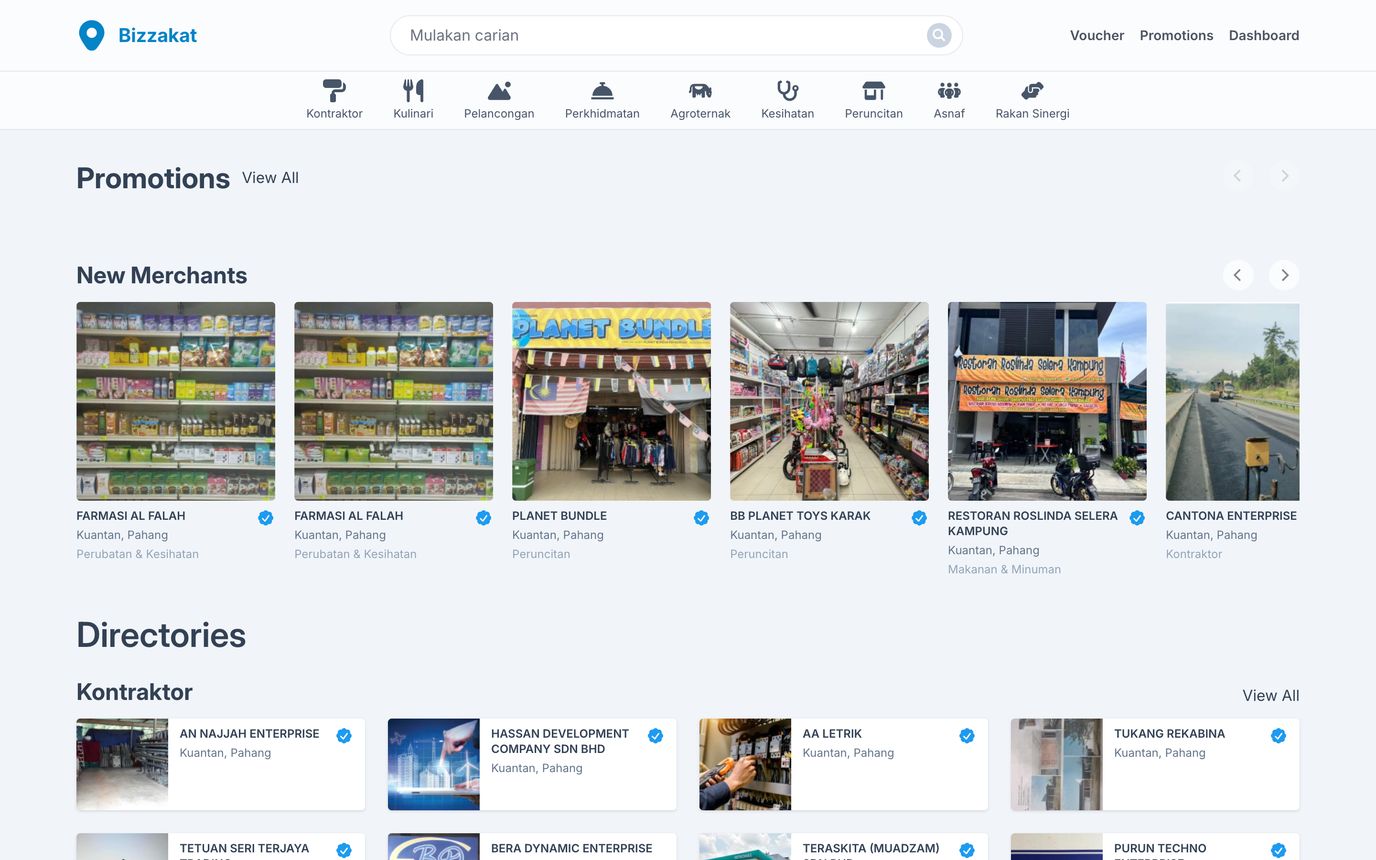The width and height of the screenshot is (1376, 860).
Task: Select the Pelancongan mountain icon
Action: (x=499, y=91)
